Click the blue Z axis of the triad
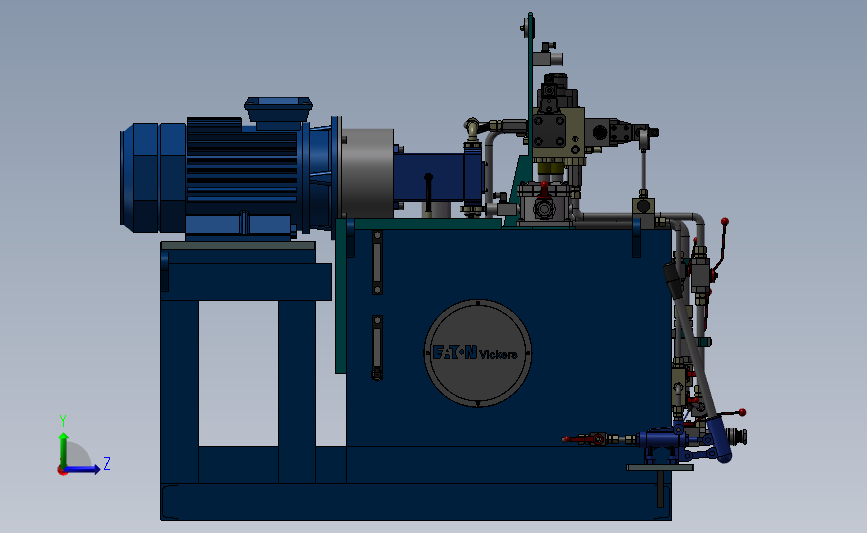The width and height of the screenshot is (867, 533). pos(81,469)
